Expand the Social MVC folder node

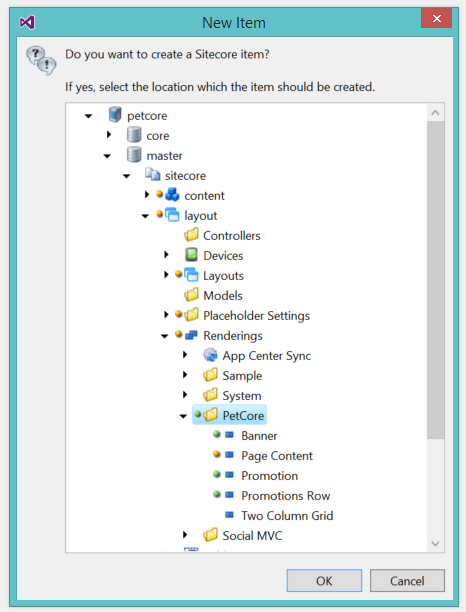point(185,534)
